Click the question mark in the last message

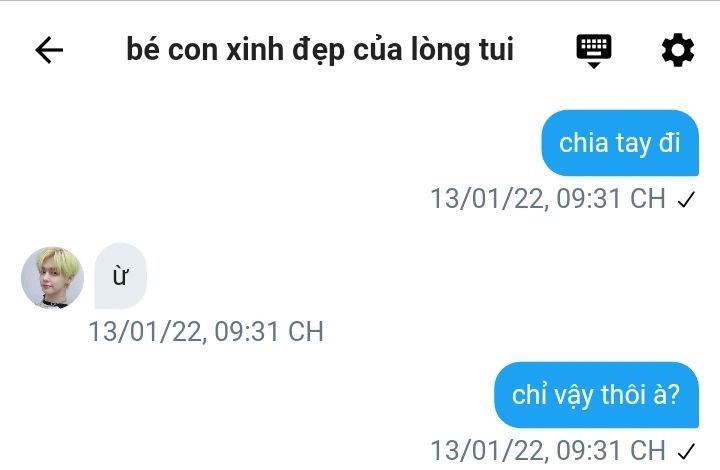pyautogui.click(x=672, y=394)
